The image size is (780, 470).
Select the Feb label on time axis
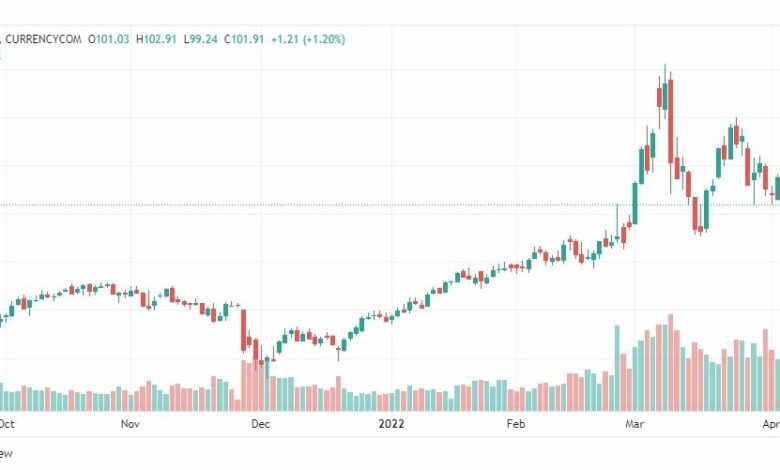point(516,424)
